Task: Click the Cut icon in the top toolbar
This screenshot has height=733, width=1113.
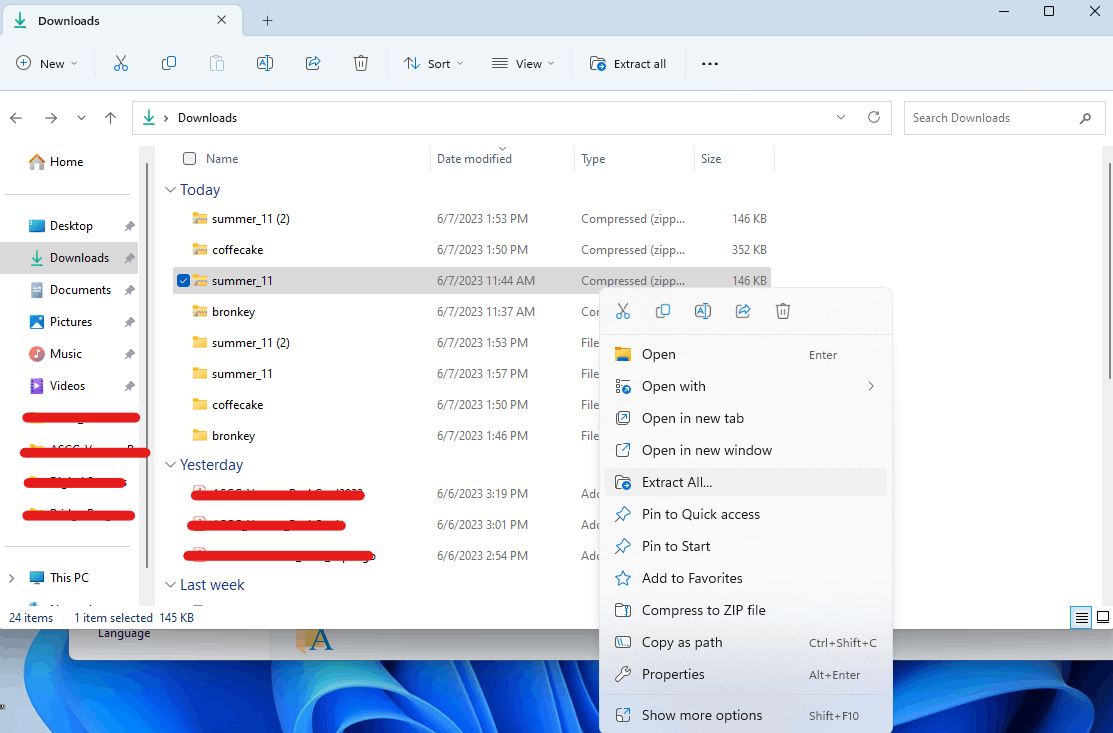Action: tap(121, 63)
